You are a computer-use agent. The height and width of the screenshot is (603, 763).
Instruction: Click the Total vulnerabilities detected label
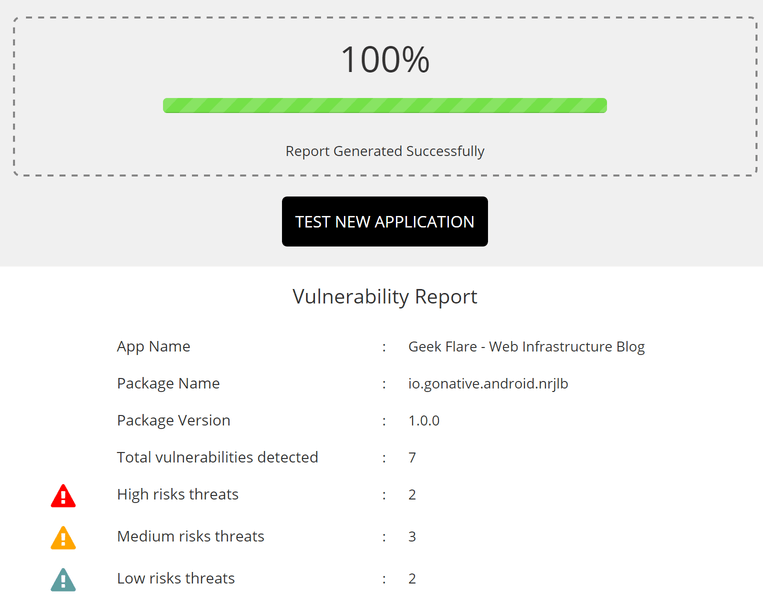(217, 458)
